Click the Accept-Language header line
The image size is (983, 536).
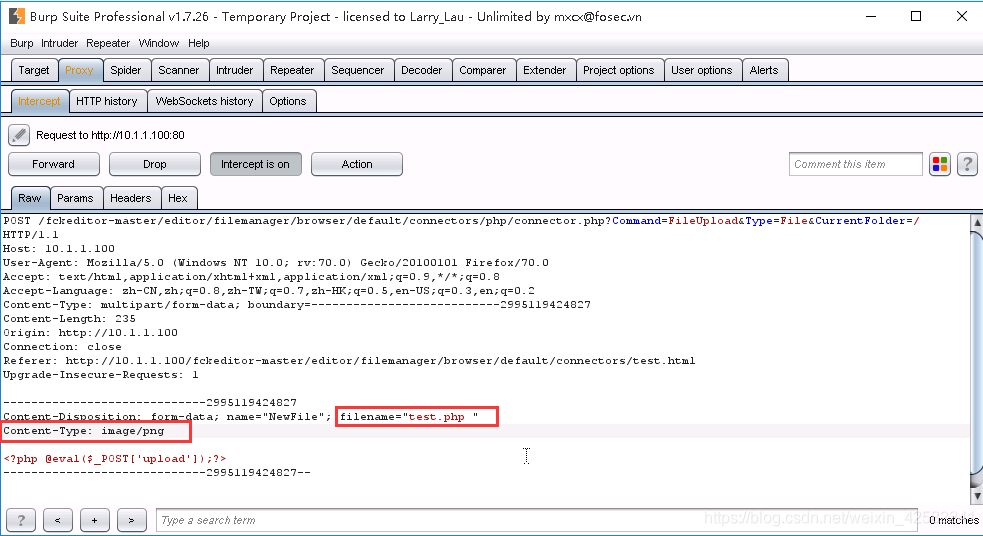point(269,291)
